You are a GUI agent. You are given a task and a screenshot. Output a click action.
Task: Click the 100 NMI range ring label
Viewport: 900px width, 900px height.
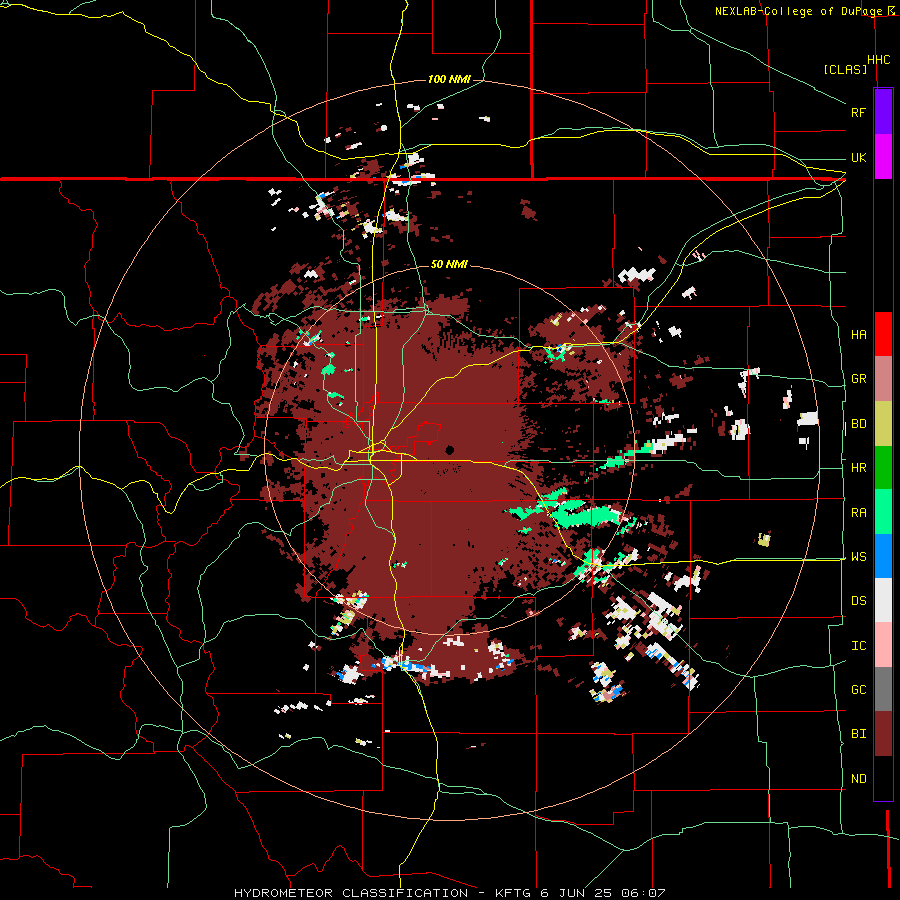pos(449,79)
